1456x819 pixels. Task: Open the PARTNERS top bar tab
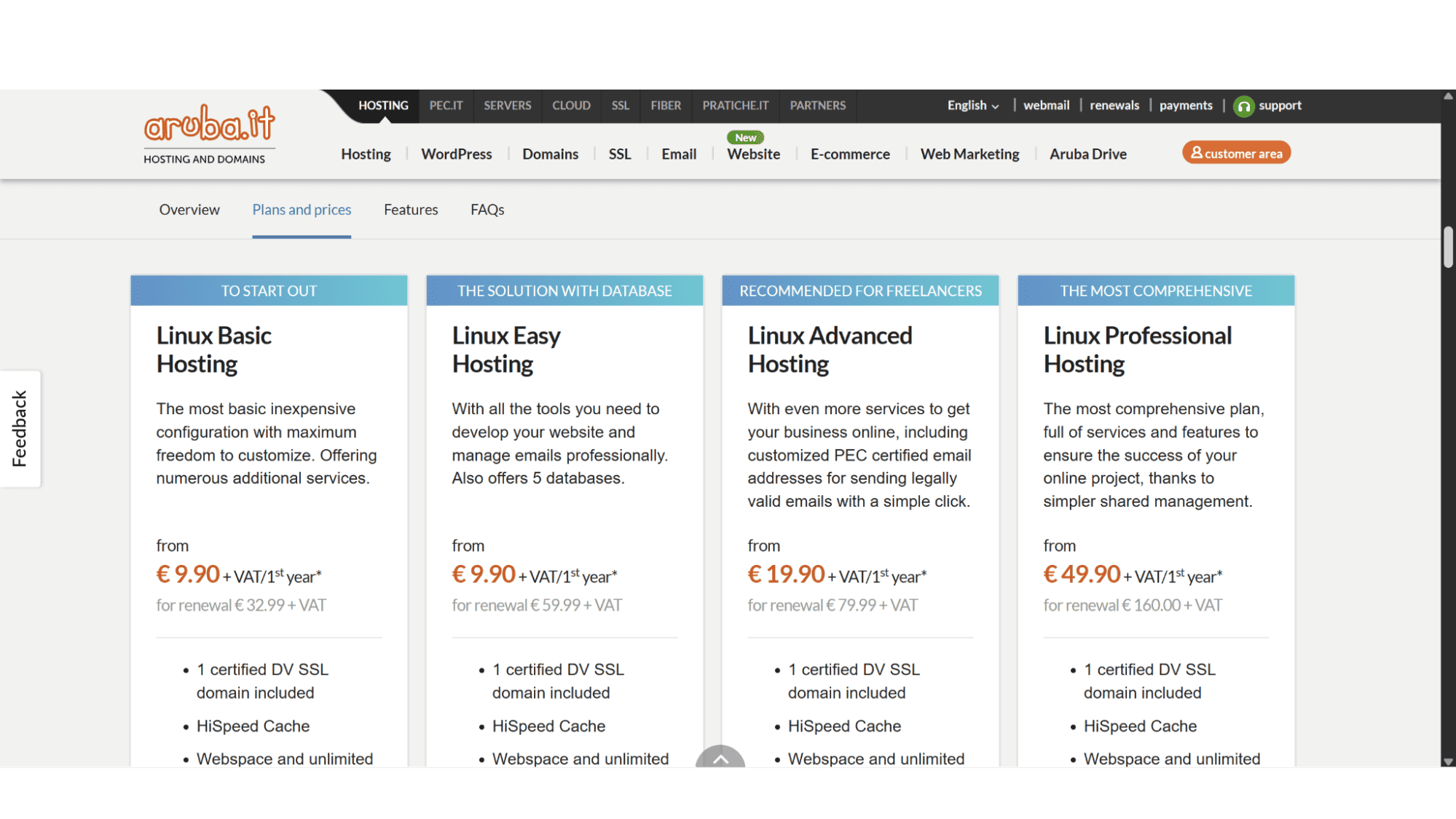coord(818,106)
